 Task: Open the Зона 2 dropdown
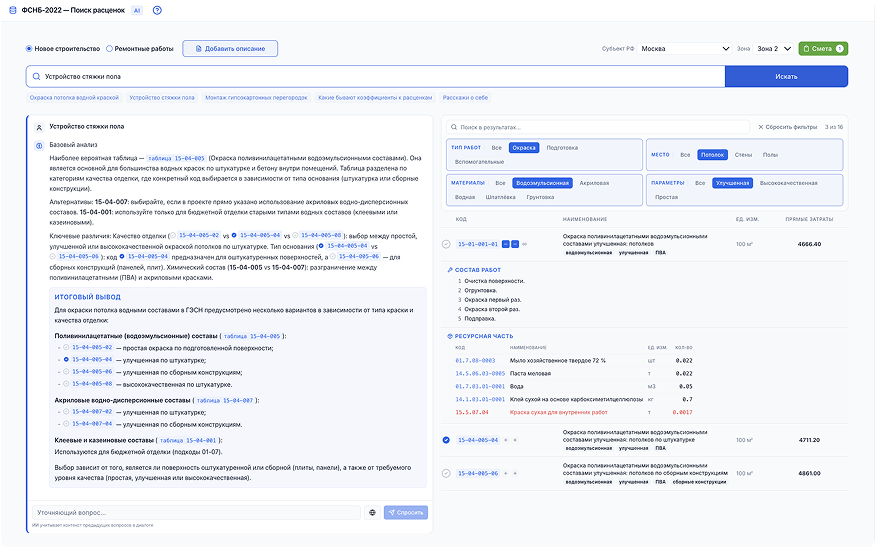tap(773, 49)
